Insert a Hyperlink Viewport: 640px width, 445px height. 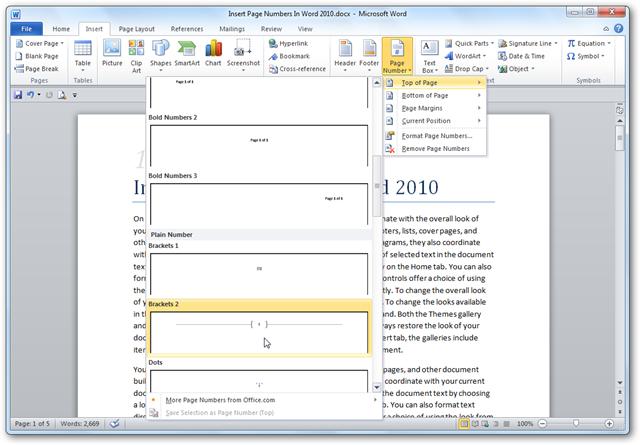[x=289, y=43]
